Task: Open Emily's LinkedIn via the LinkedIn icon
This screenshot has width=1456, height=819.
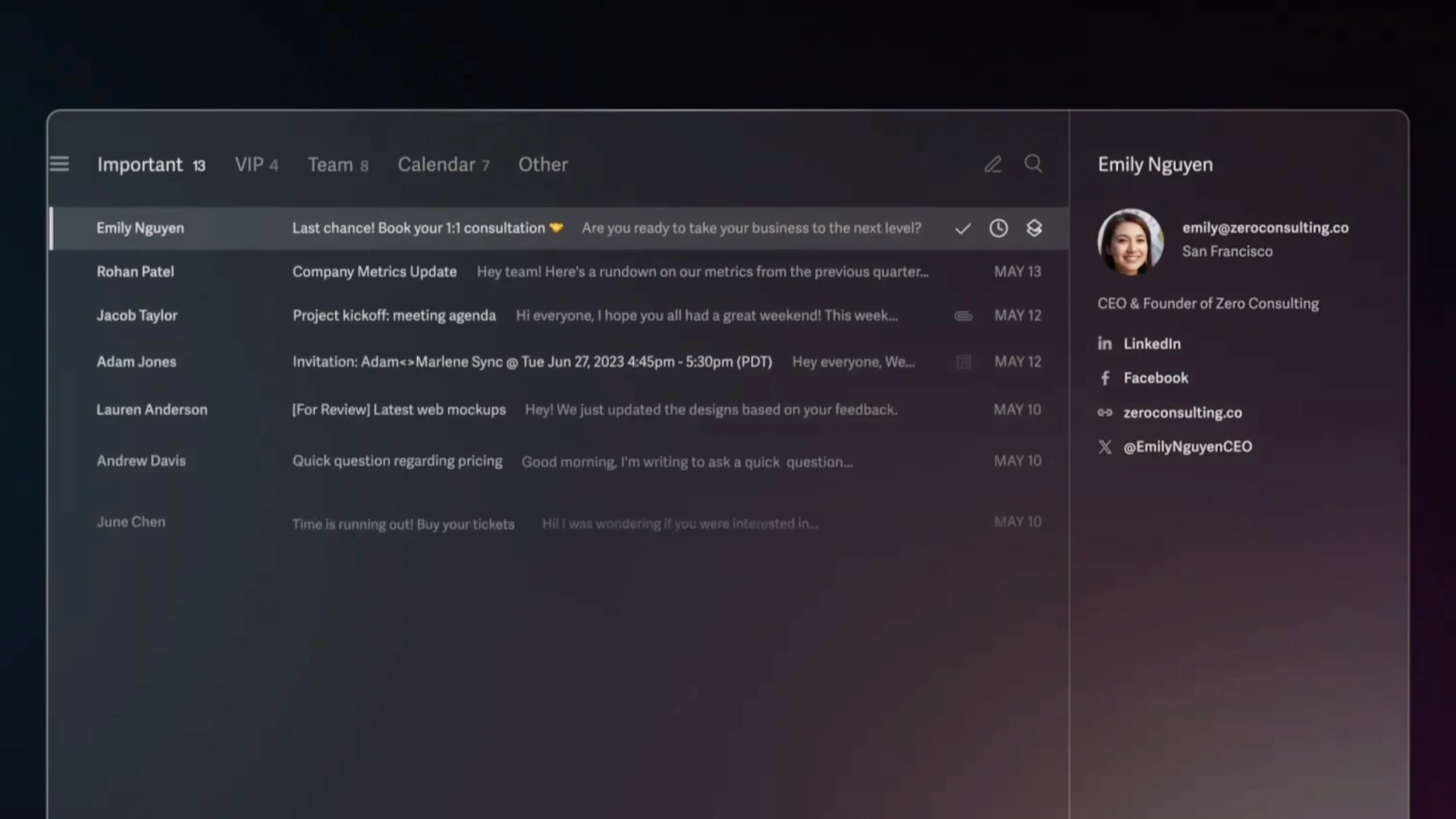Action: coord(1105,343)
